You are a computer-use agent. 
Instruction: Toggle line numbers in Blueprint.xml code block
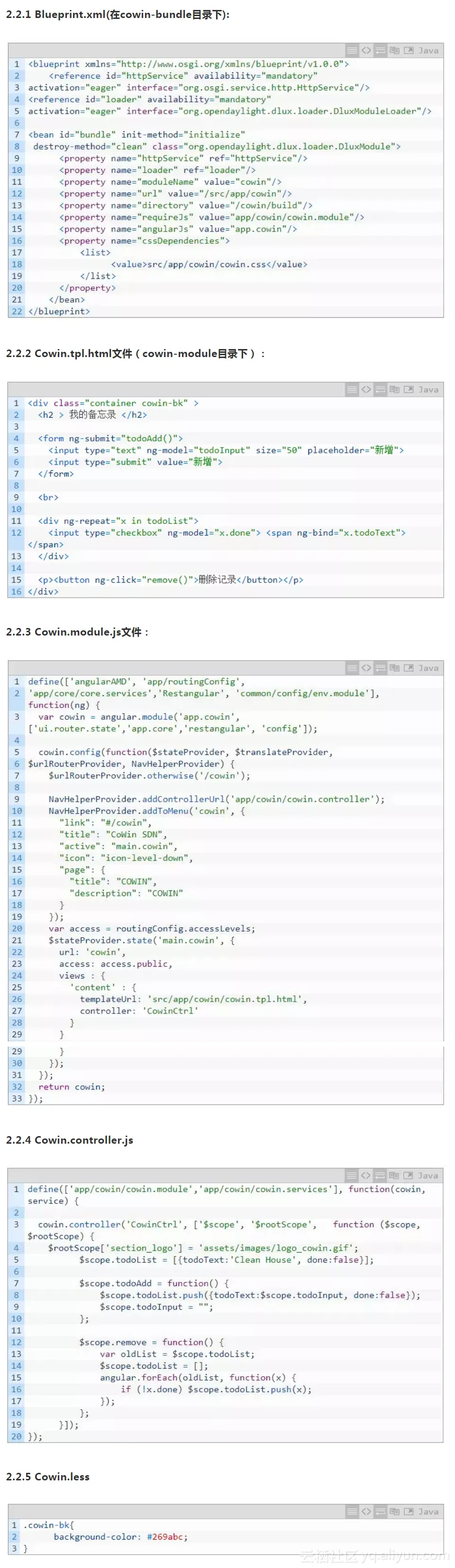coord(352,51)
